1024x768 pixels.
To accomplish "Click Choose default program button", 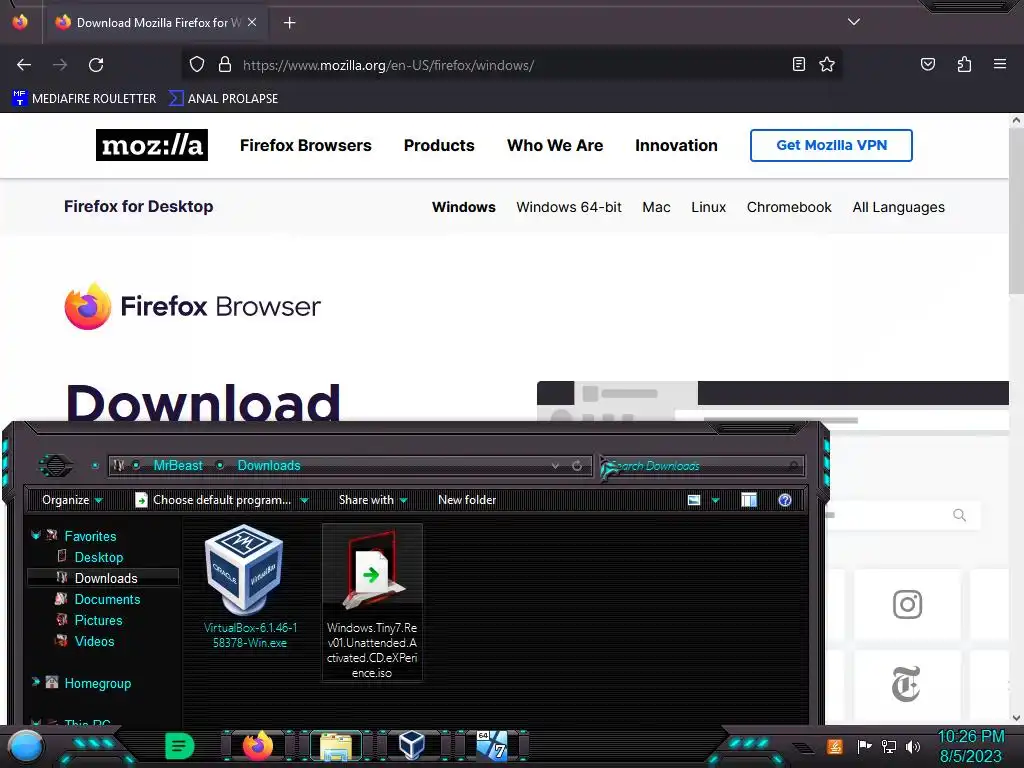I will point(214,500).
